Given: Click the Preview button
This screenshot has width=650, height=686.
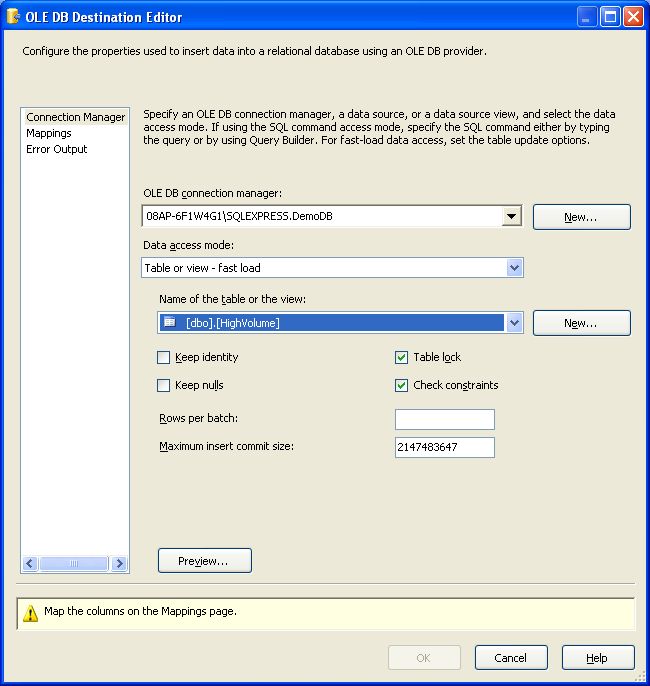Looking at the screenshot, I should 204,561.
